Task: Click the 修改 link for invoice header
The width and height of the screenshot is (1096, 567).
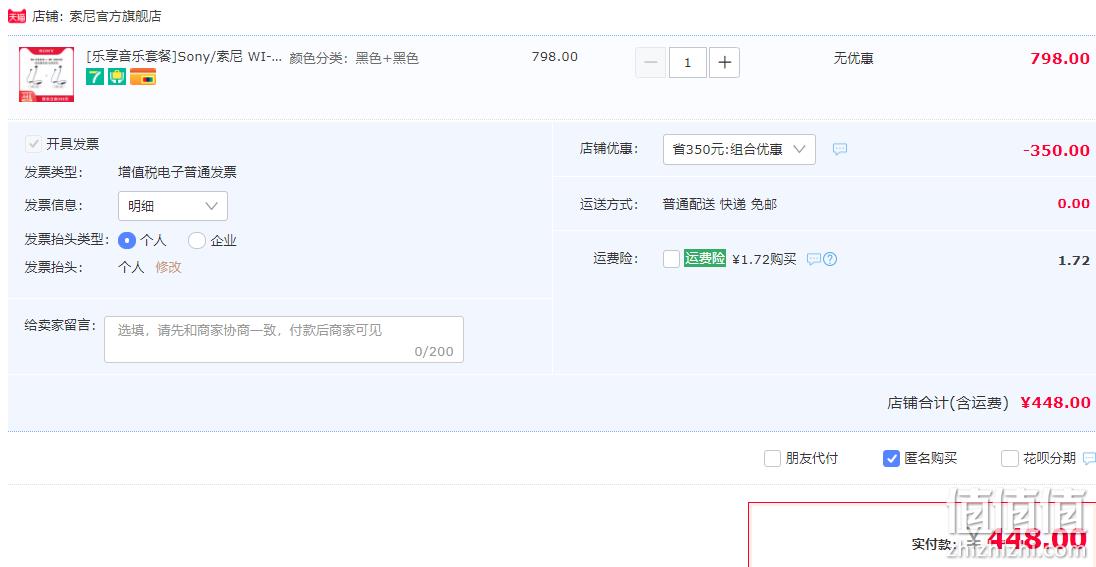Action: point(168,267)
